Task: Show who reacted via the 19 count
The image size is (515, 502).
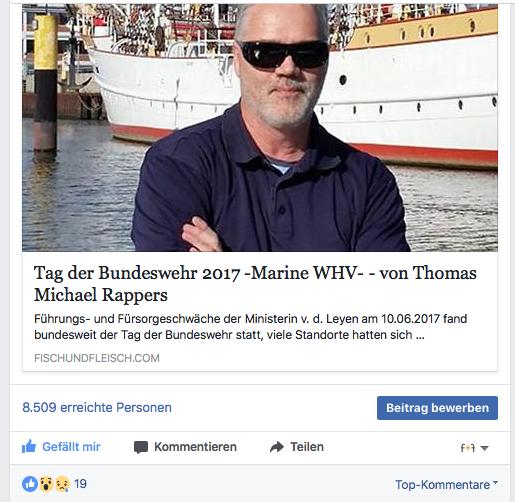Action: click(x=80, y=484)
